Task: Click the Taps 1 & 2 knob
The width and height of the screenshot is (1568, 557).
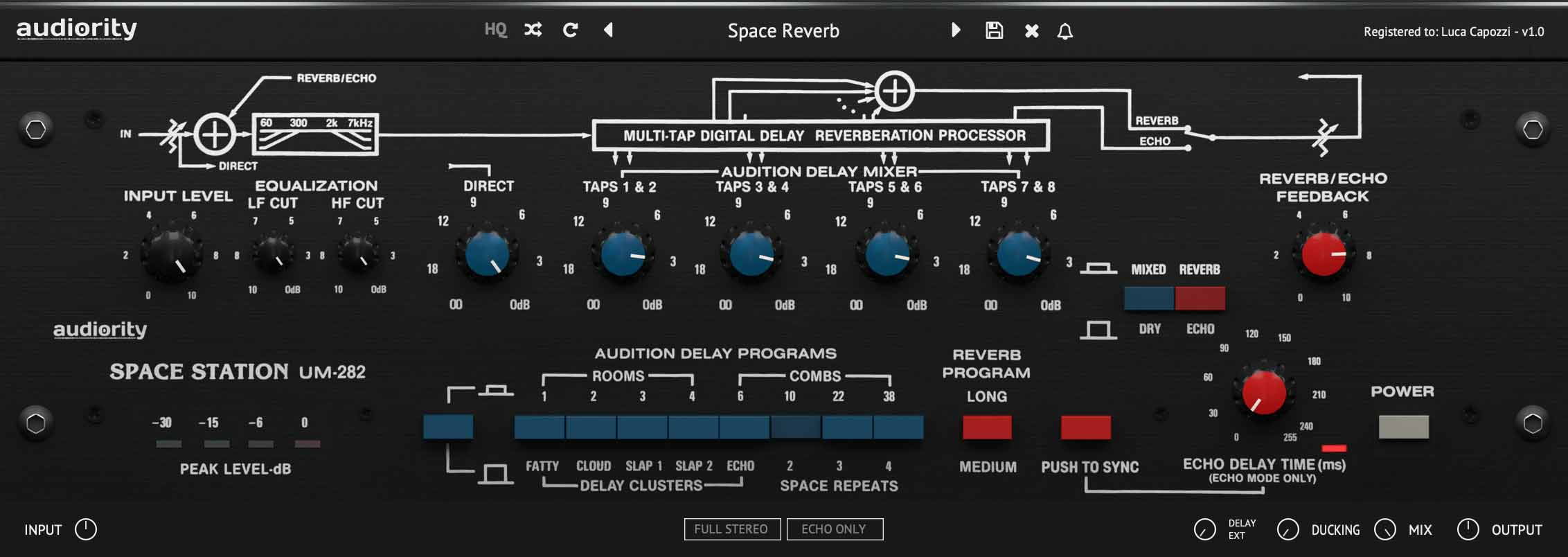Action: 623,254
